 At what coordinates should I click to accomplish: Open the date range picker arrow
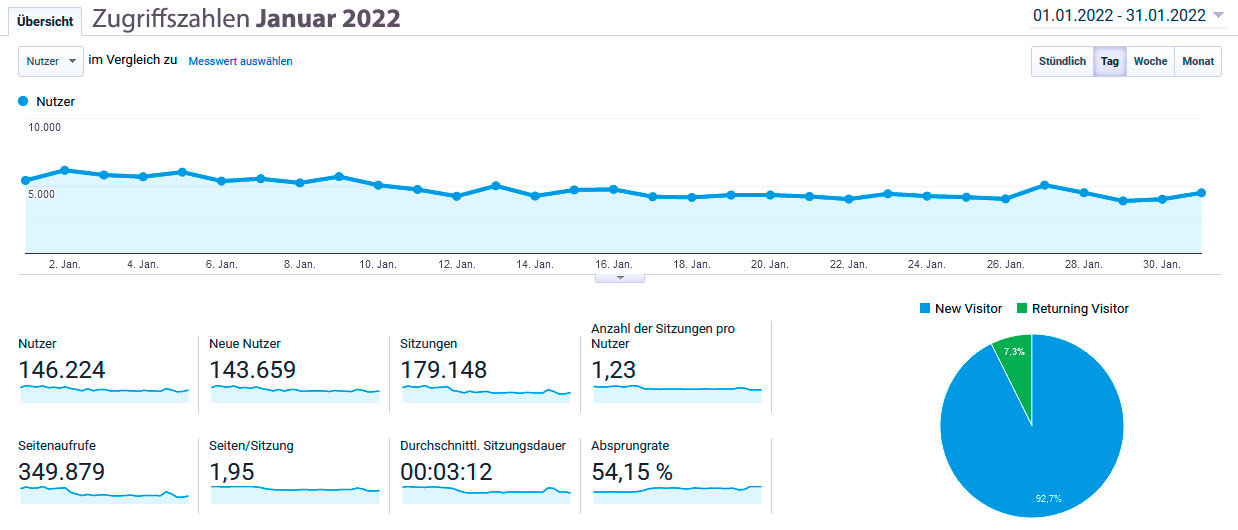pyautogui.click(x=1217, y=15)
